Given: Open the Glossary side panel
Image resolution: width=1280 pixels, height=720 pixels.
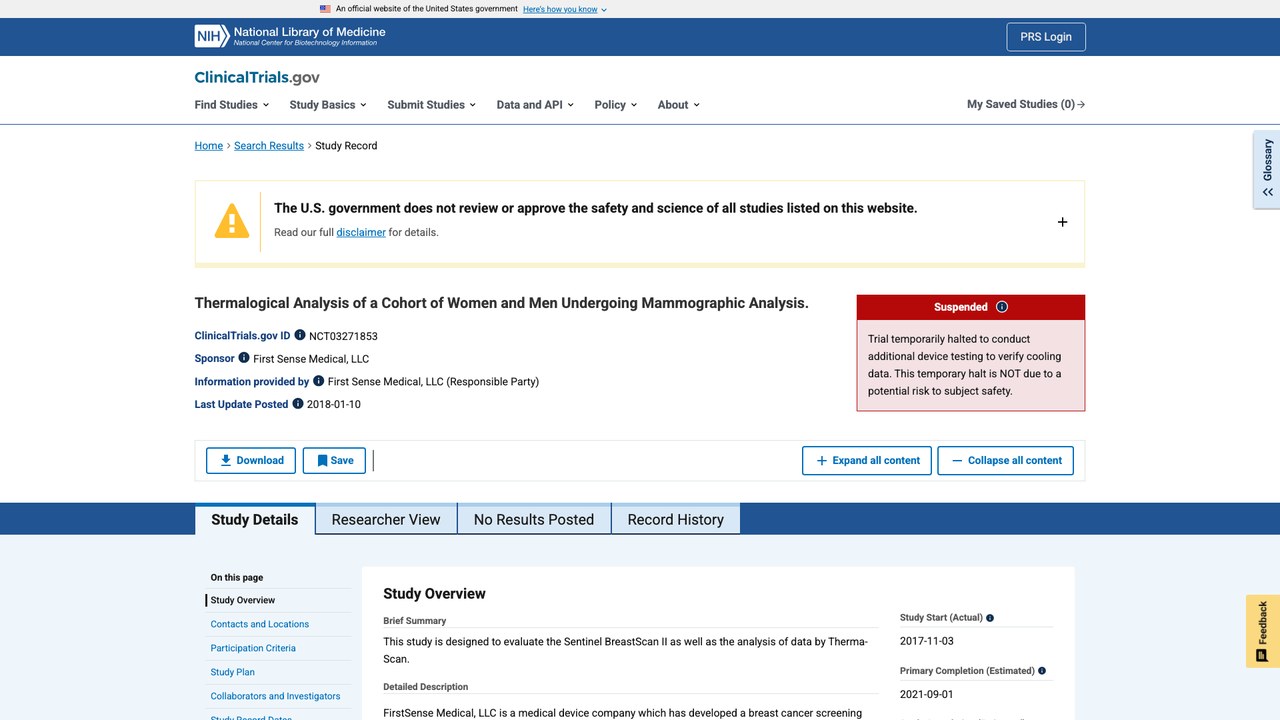Looking at the screenshot, I should [x=1267, y=167].
